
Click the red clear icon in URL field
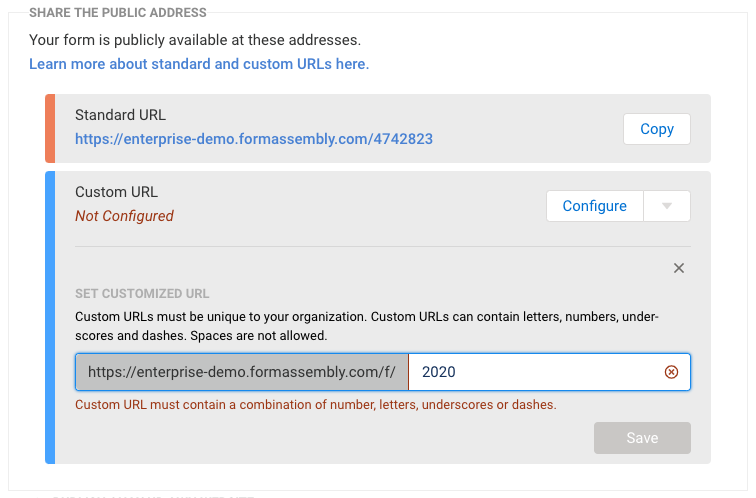click(x=672, y=372)
